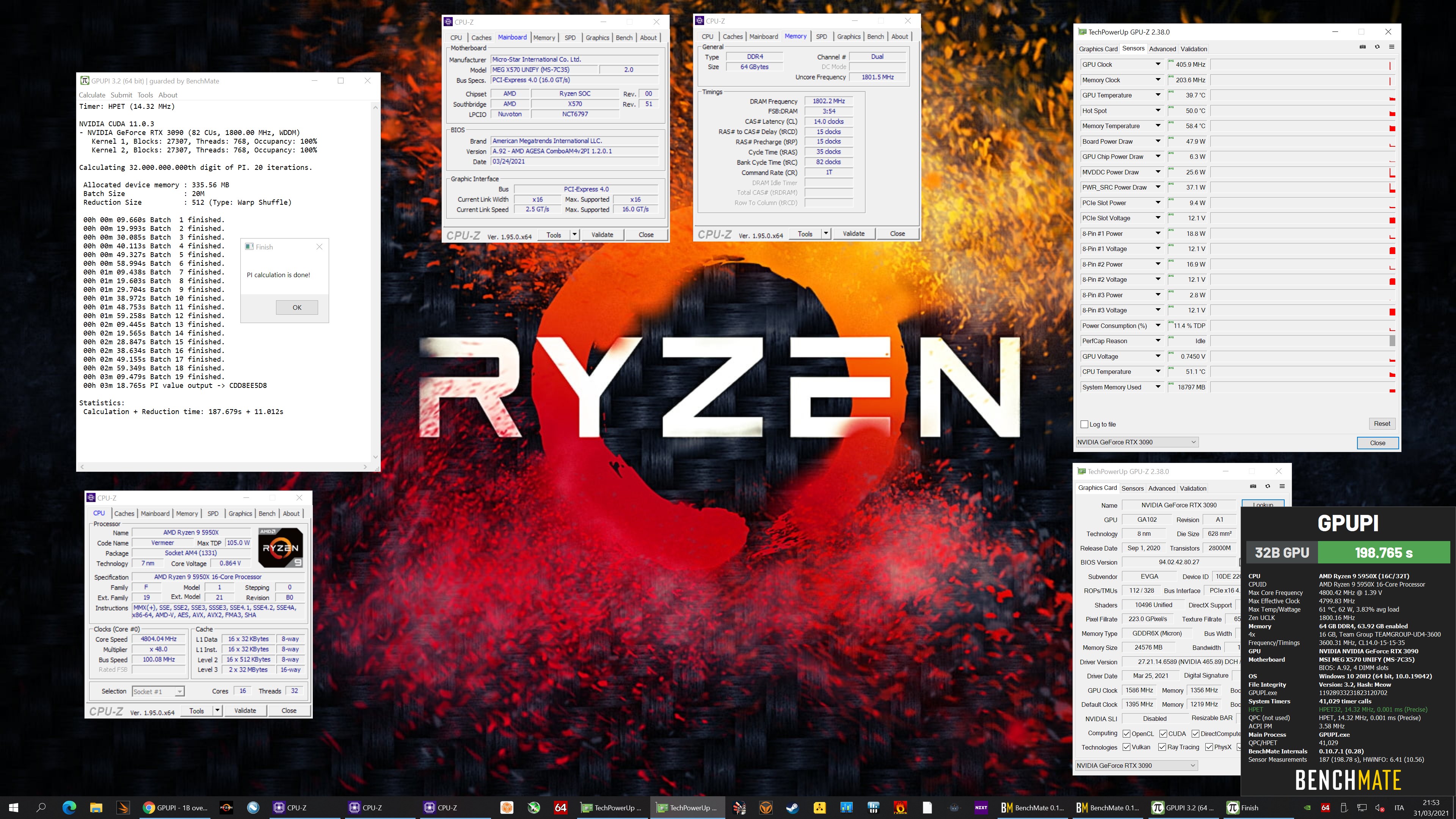Click refresh icon in lower GPU-Z Graphics Card window
1456x819 pixels.
point(1267,486)
